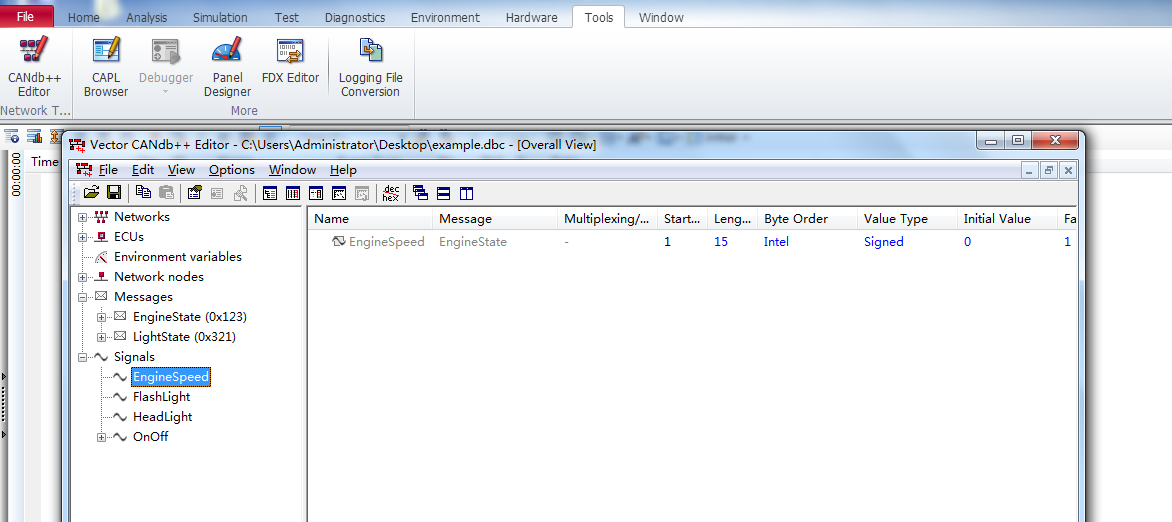The height and width of the screenshot is (522, 1172).
Task: Select the FlashLight signal
Action: [161, 397]
